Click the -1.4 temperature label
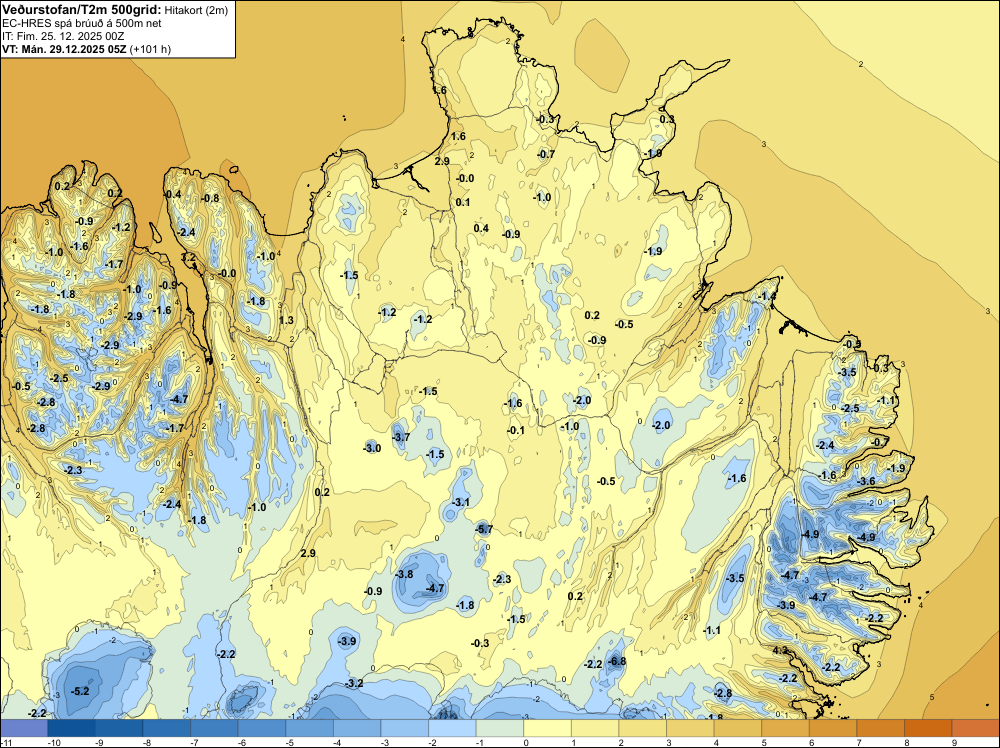 click(767, 297)
